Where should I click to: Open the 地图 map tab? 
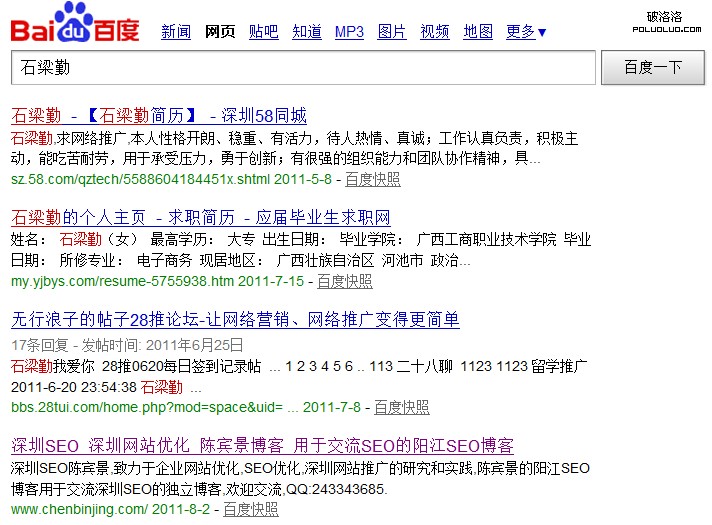[x=478, y=32]
